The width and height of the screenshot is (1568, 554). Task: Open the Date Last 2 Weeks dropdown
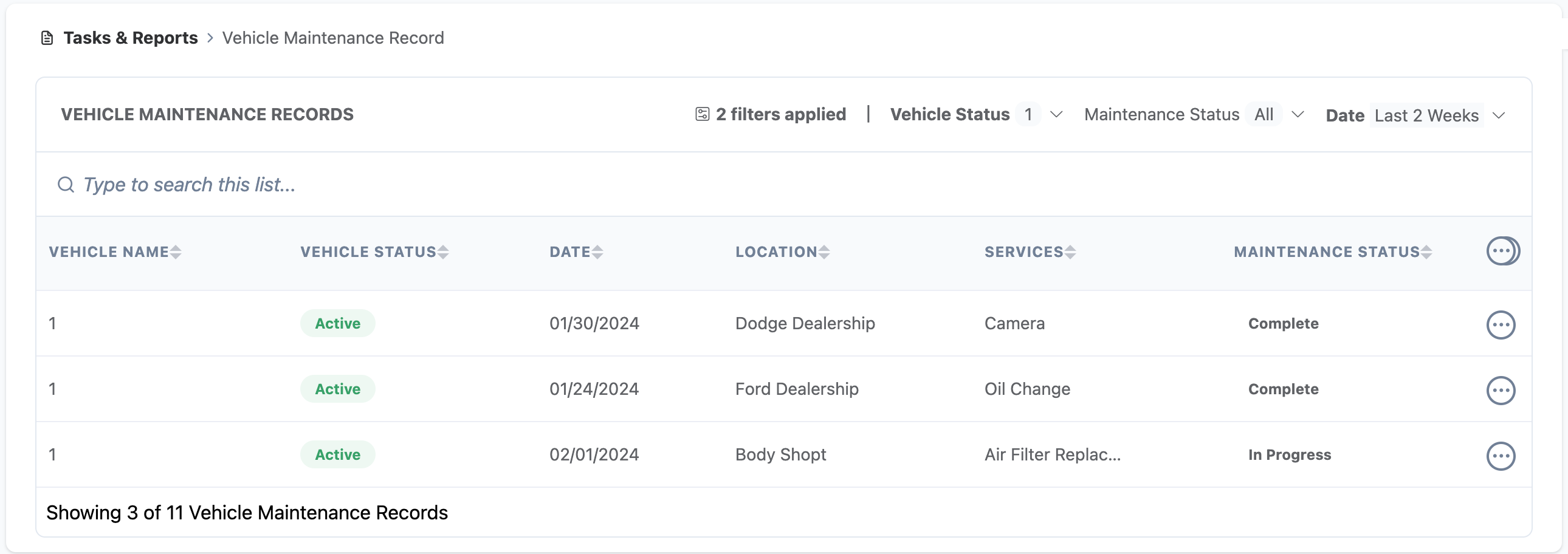click(1499, 115)
